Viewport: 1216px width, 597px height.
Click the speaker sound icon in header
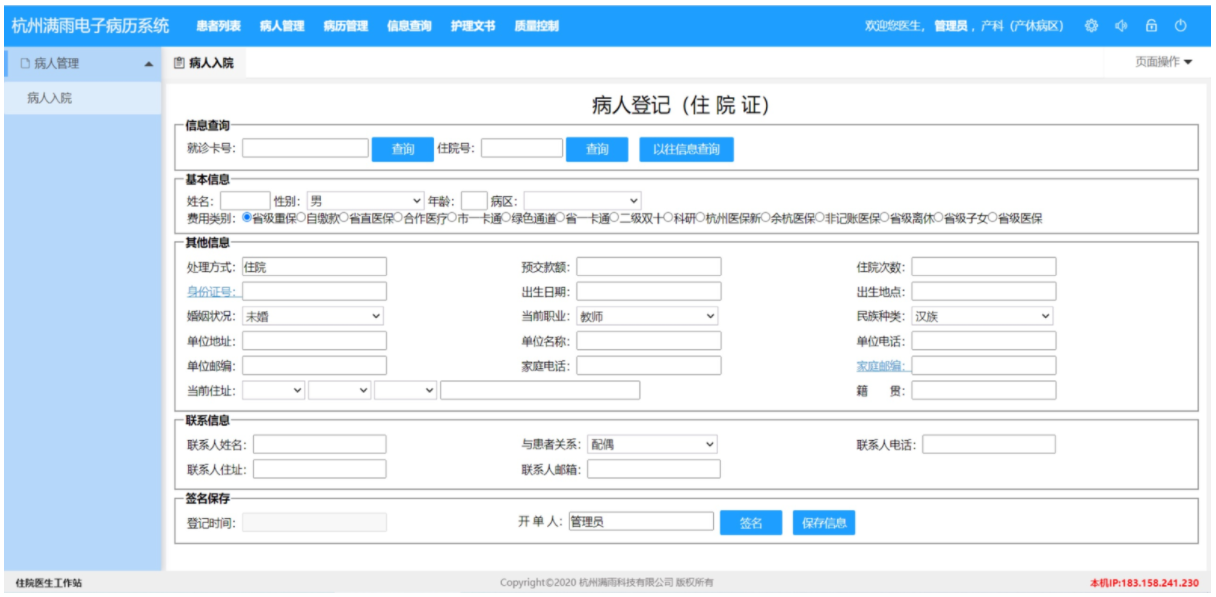point(1121,26)
